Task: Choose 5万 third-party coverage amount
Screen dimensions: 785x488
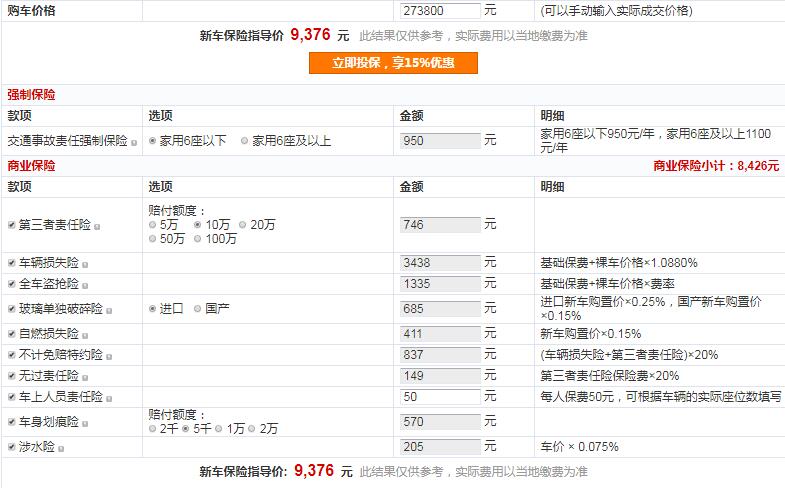Action: tap(152, 225)
